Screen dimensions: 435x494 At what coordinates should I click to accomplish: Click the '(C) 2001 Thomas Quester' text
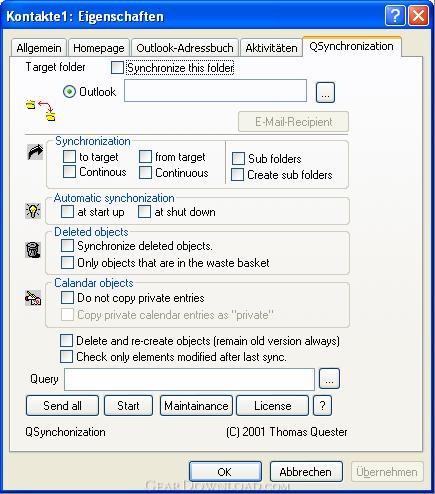tap(287, 432)
